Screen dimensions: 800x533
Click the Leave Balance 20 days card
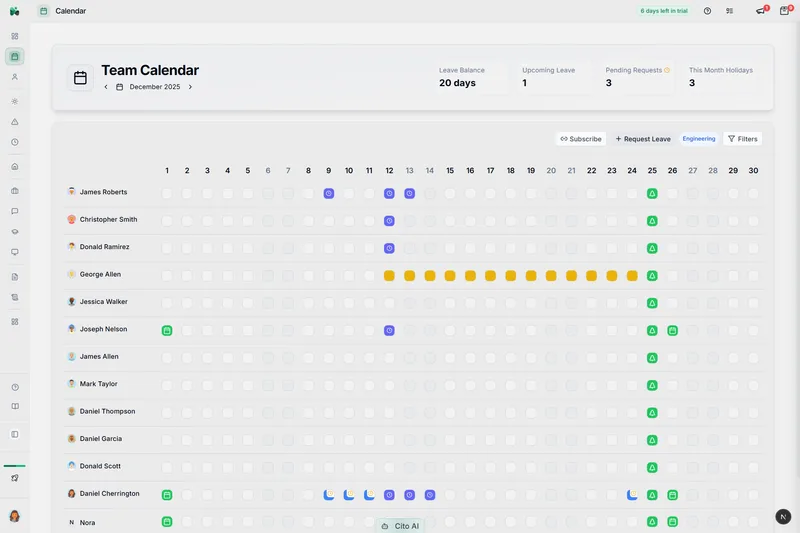point(469,77)
